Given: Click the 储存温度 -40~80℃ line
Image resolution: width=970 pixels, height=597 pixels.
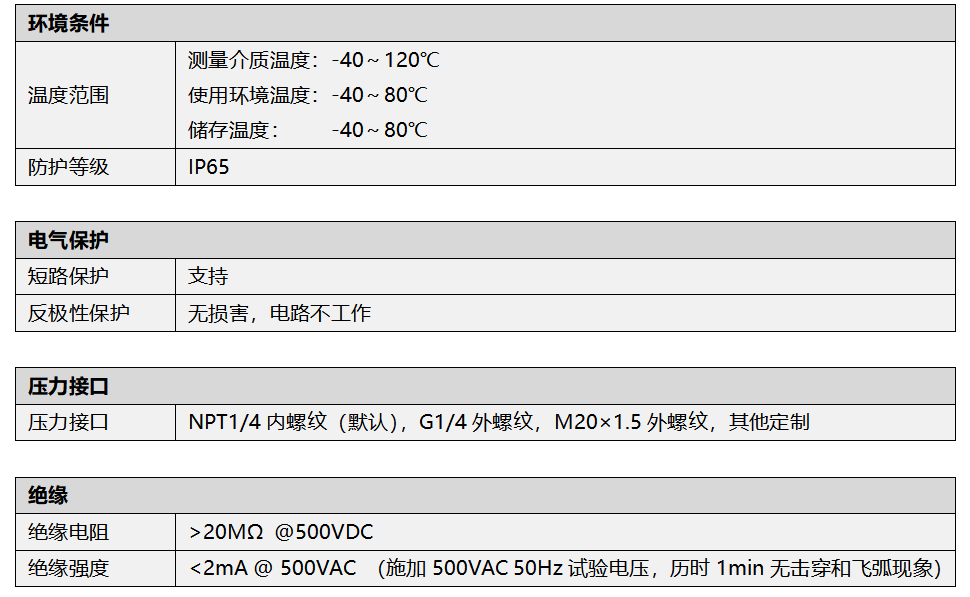Looking at the screenshot, I should (x=307, y=130).
